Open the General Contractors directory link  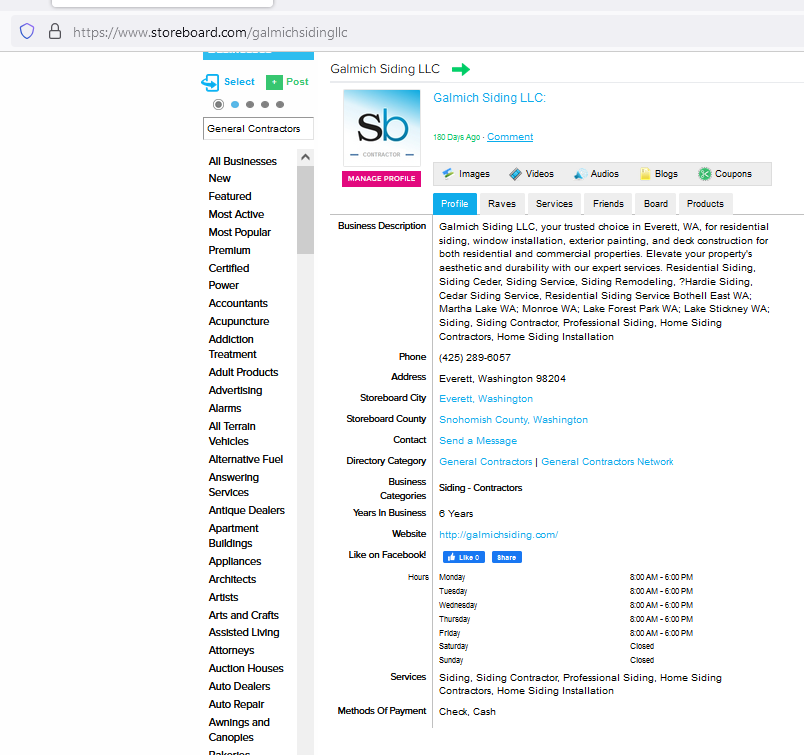486,462
